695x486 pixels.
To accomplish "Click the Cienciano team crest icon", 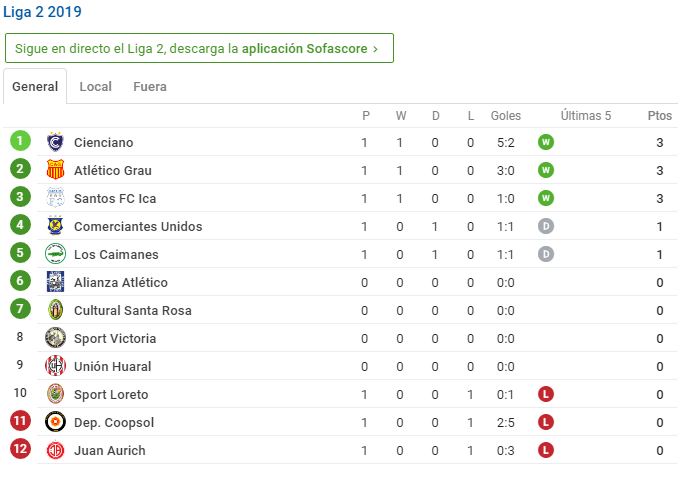I will (x=55, y=142).
